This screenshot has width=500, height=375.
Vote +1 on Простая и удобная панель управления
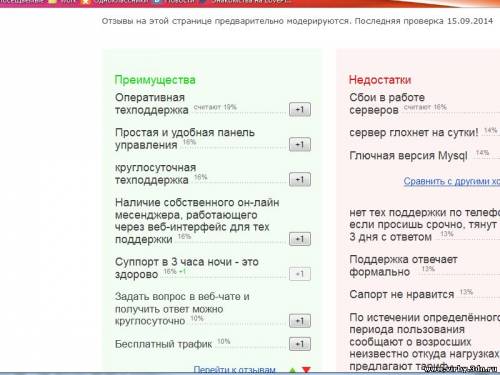(x=300, y=144)
